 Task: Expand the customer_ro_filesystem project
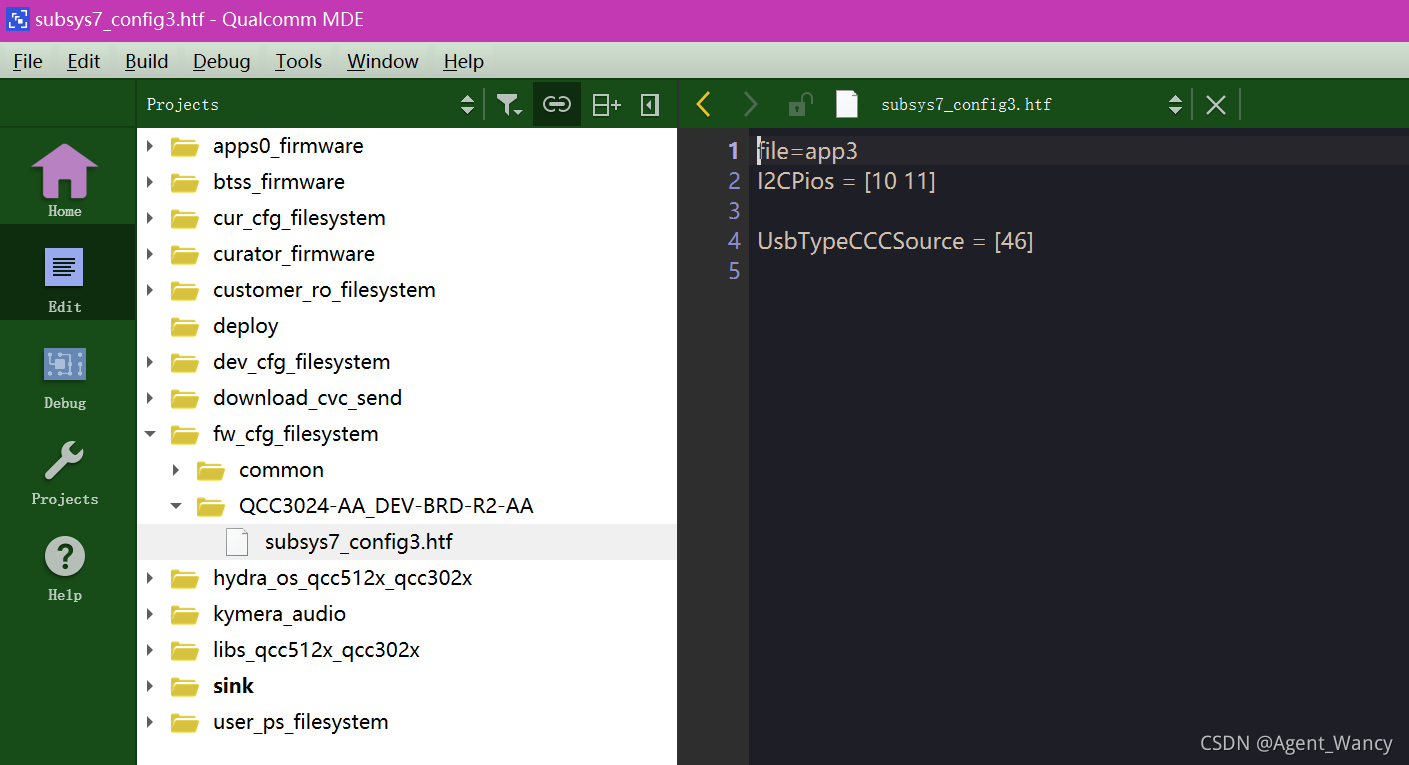[150, 290]
